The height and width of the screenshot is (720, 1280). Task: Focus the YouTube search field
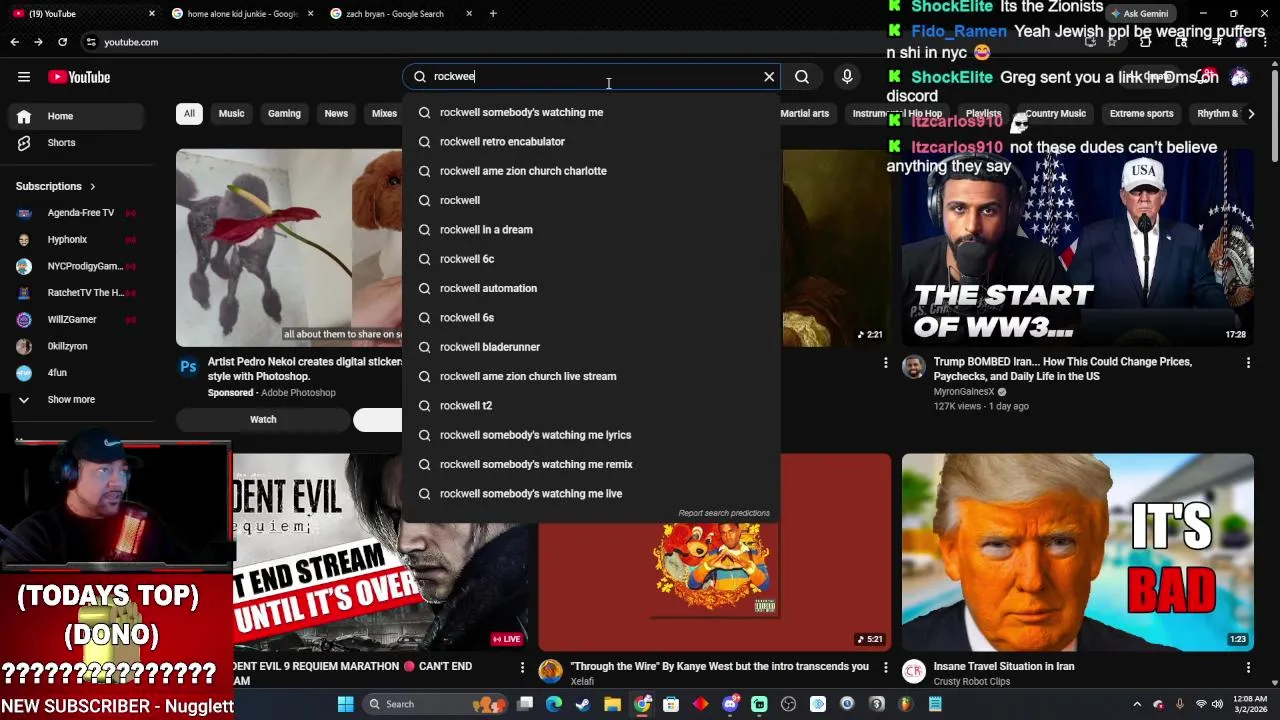pyautogui.click(x=592, y=77)
